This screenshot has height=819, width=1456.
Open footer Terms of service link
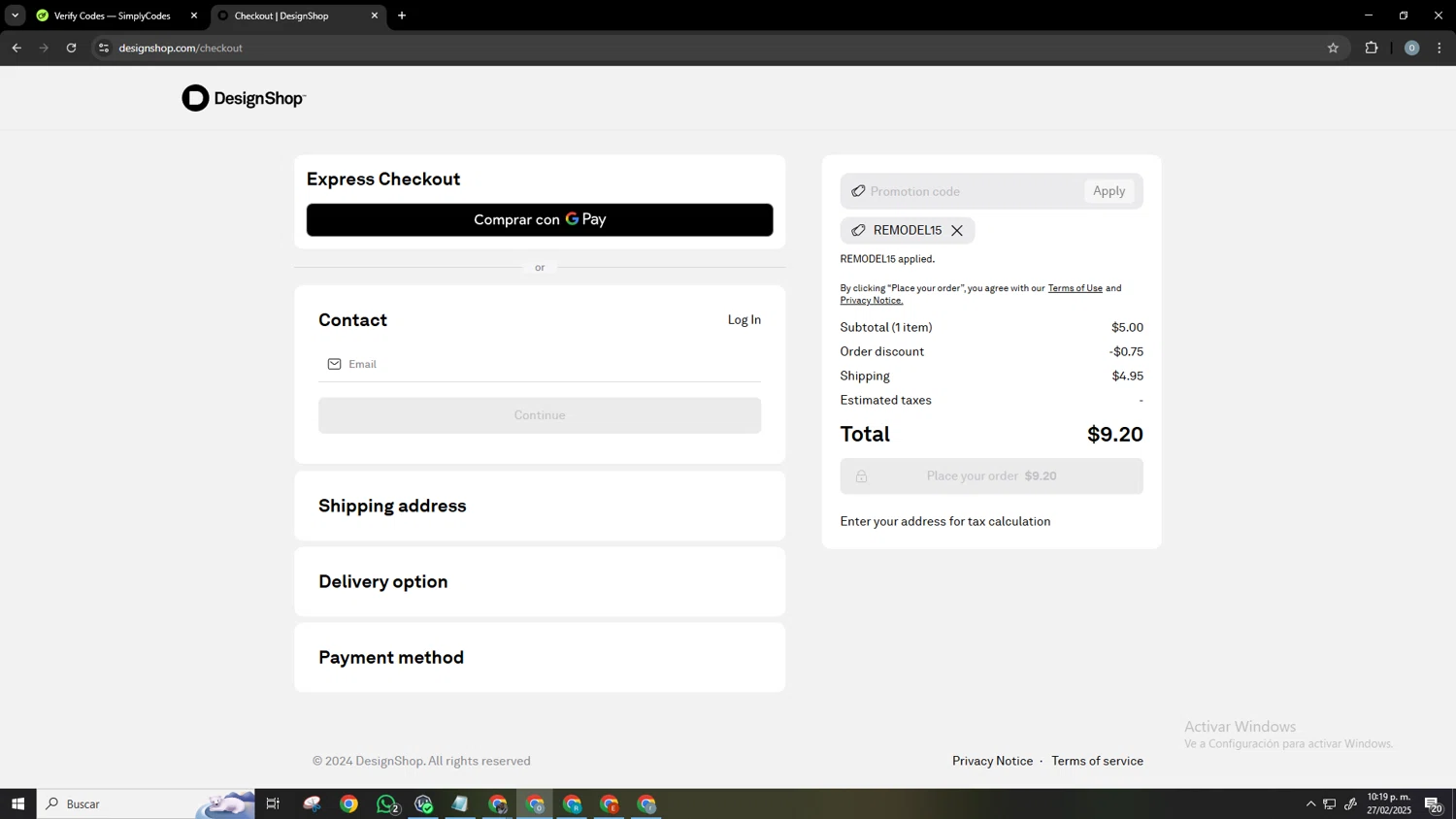[1097, 761]
